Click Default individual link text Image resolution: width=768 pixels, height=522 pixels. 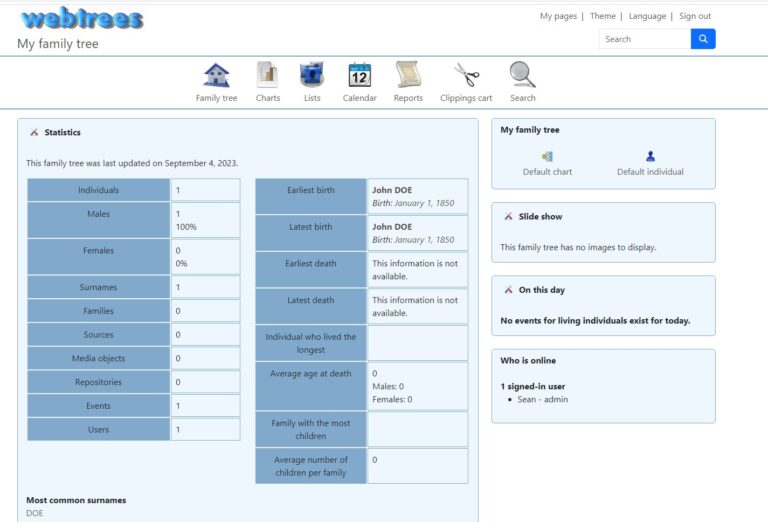coord(650,172)
